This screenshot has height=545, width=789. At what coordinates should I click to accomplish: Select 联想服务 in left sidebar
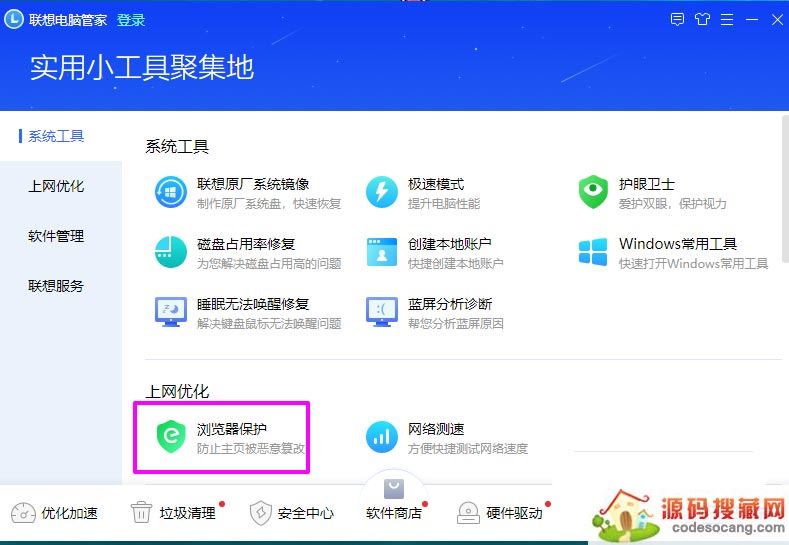pos(56,286)
